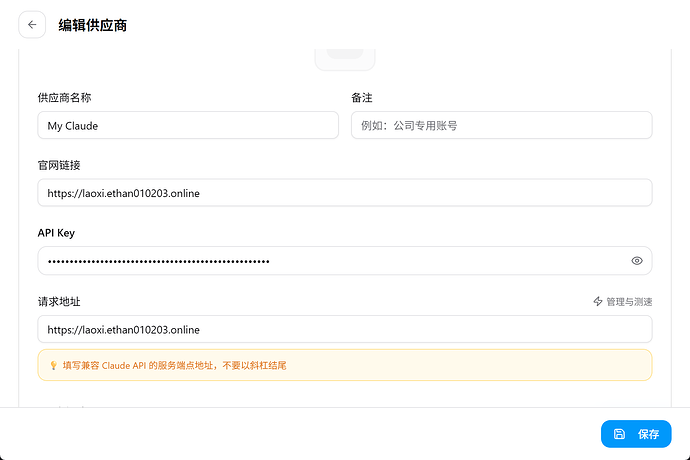Focus the 请求地址 endpoint URL field
The image size is (690, 460).
[x=345, y=329]
